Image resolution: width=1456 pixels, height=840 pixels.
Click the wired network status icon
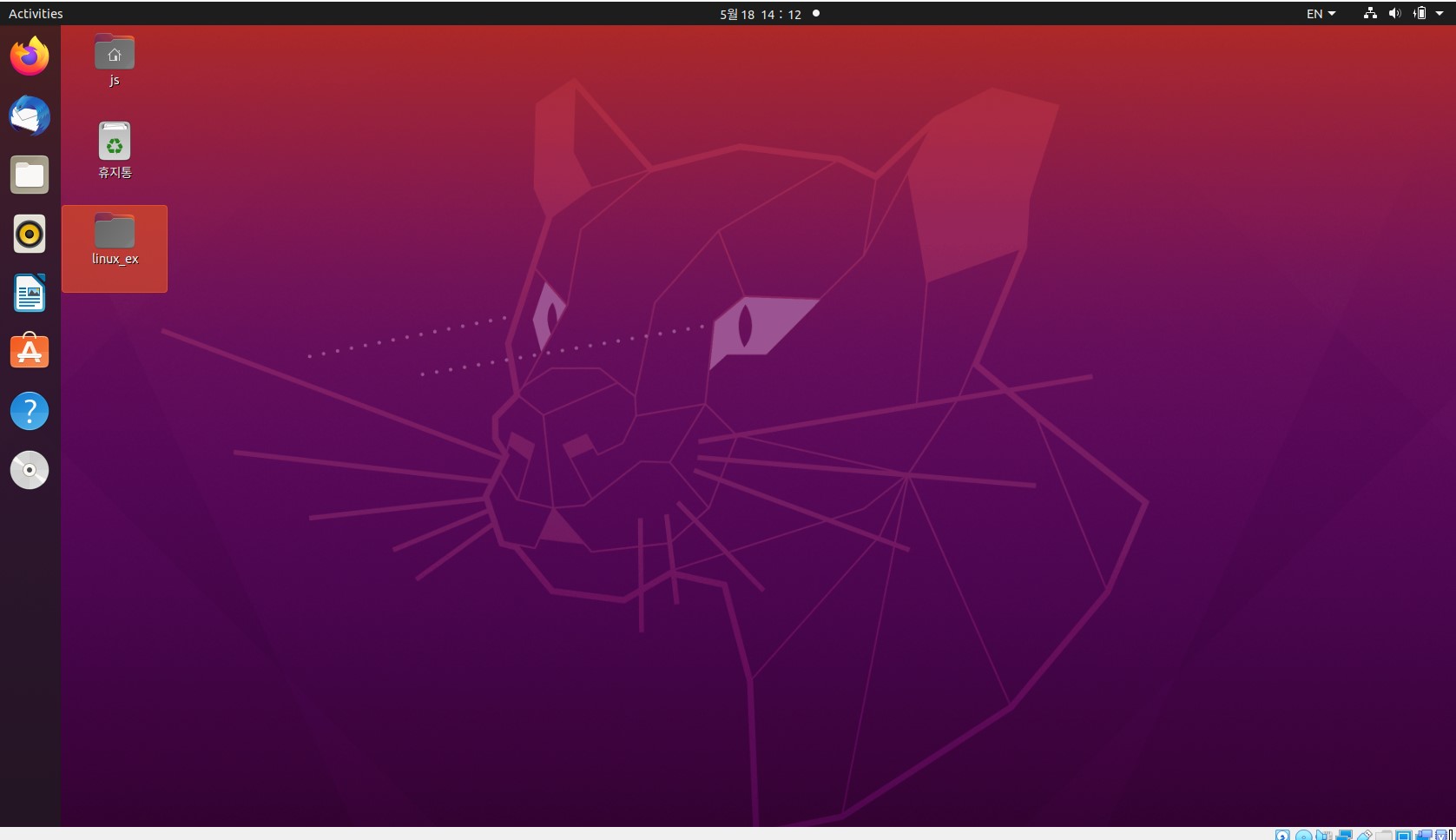[1370, 13]
